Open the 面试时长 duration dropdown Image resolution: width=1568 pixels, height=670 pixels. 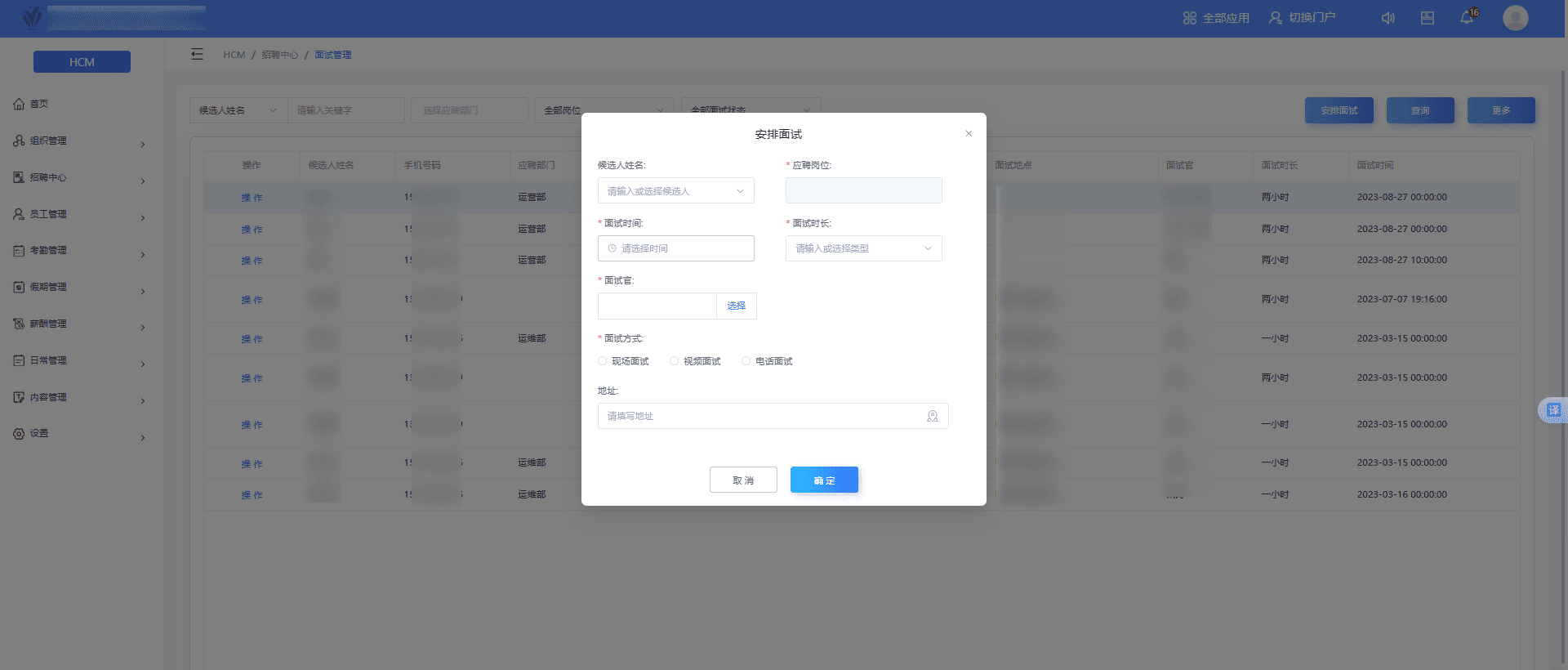(863, 248)
